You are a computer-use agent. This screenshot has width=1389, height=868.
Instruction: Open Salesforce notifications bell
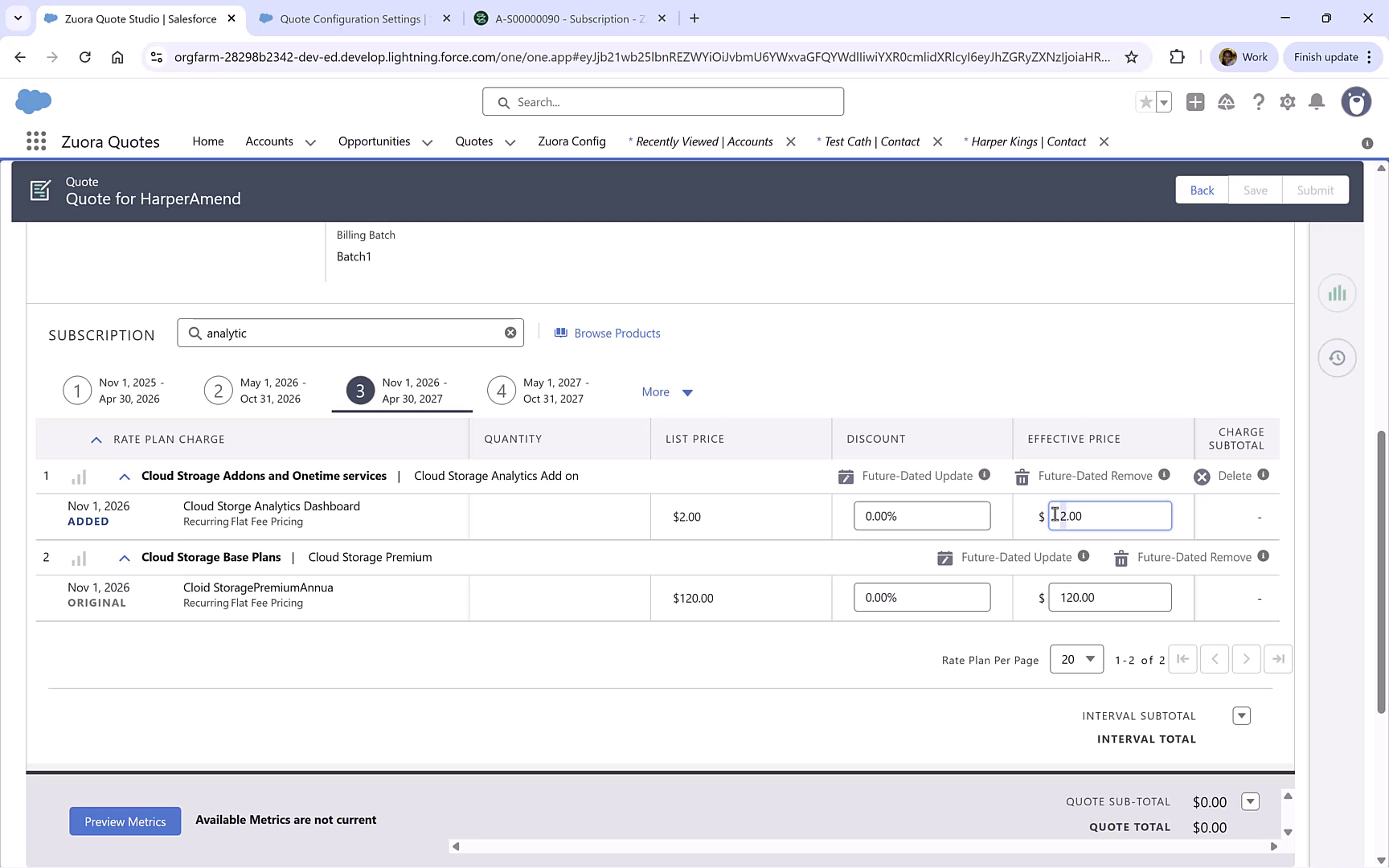coord(1316,102)
